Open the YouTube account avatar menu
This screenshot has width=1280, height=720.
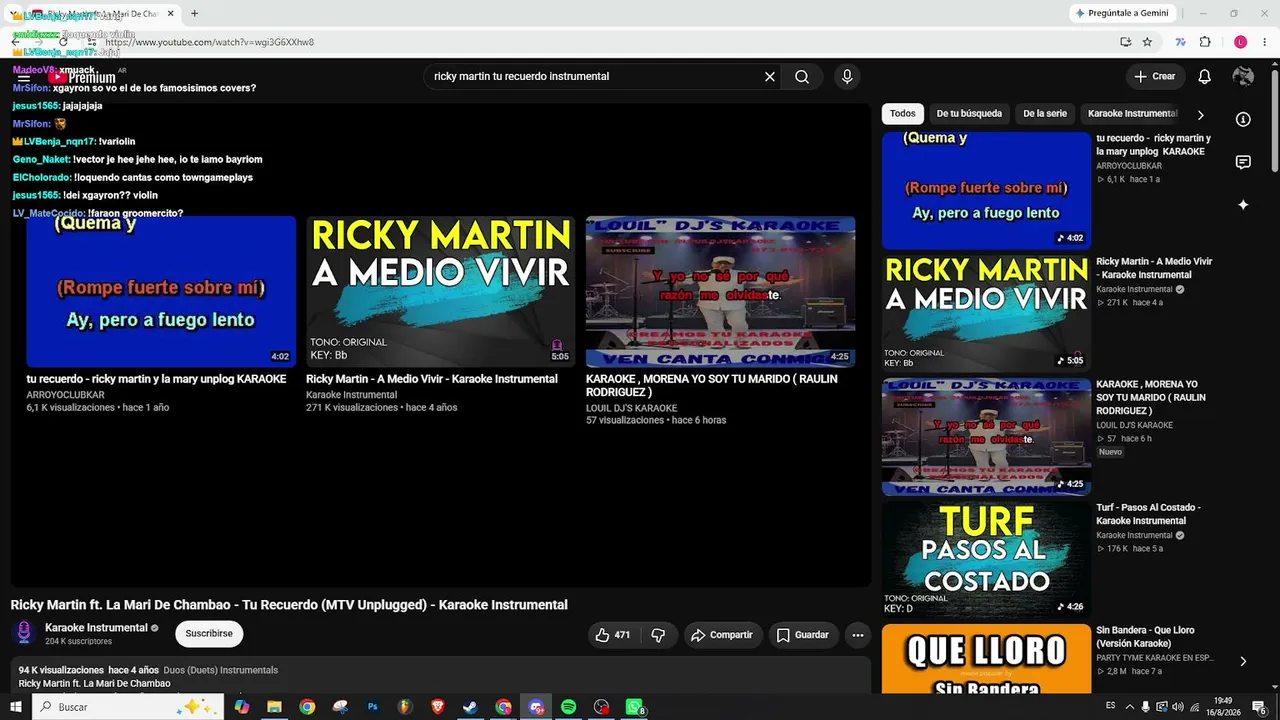[1243, 77]
